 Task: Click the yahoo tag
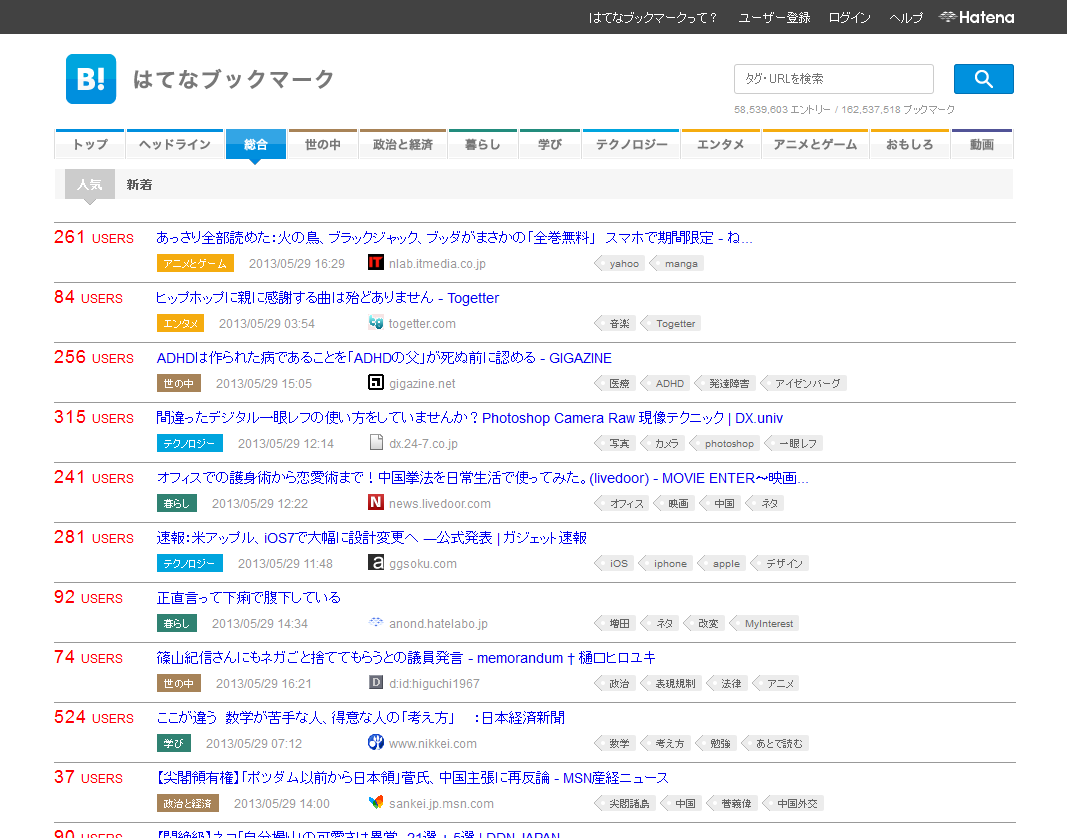click(x=620, y=263)
